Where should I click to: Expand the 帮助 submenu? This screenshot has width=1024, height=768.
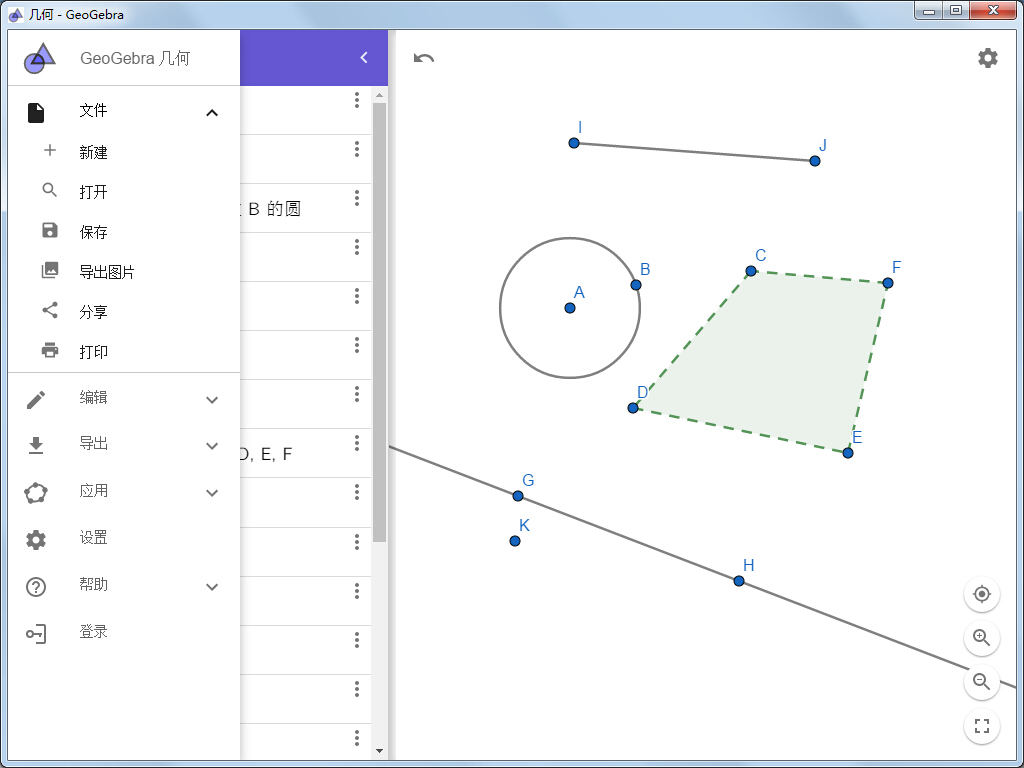pos(211,587)
